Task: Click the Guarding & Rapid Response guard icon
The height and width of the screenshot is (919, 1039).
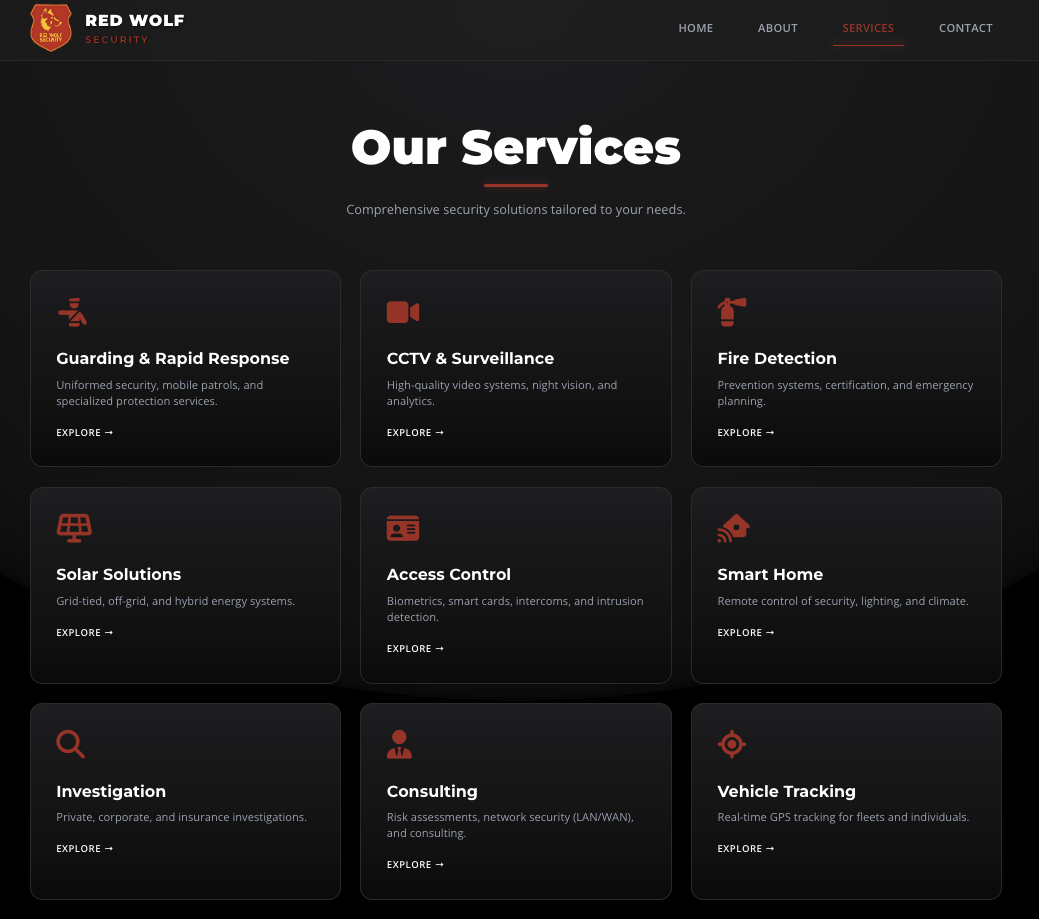Action: point(72,312)
